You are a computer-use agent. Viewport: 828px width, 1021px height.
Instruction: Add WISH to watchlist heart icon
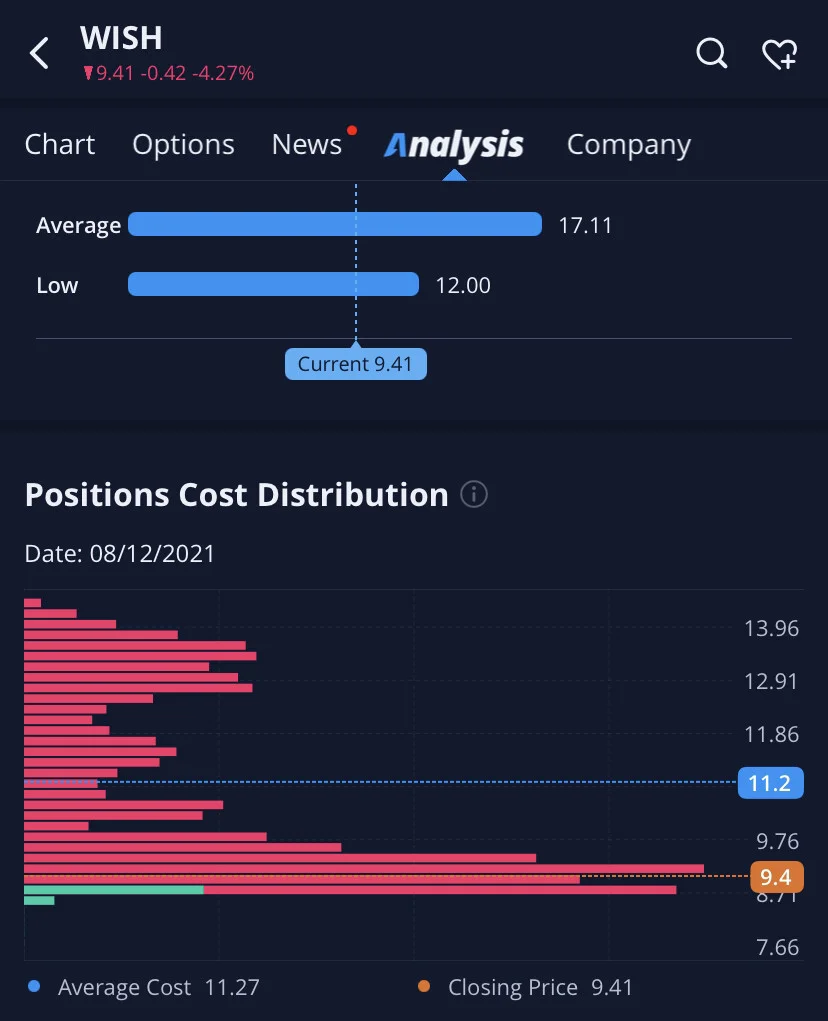(x=780, y=53)
